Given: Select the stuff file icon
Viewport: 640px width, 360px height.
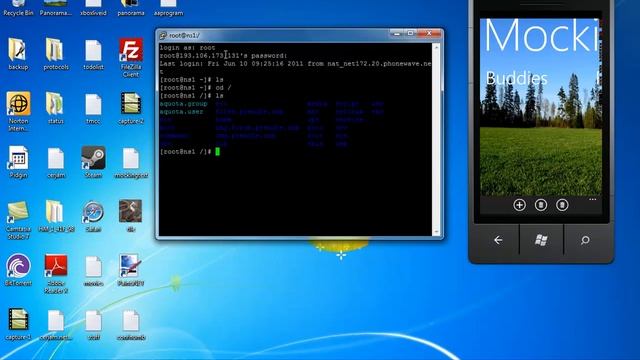Looking at the screenshot, I should point(93,324).
